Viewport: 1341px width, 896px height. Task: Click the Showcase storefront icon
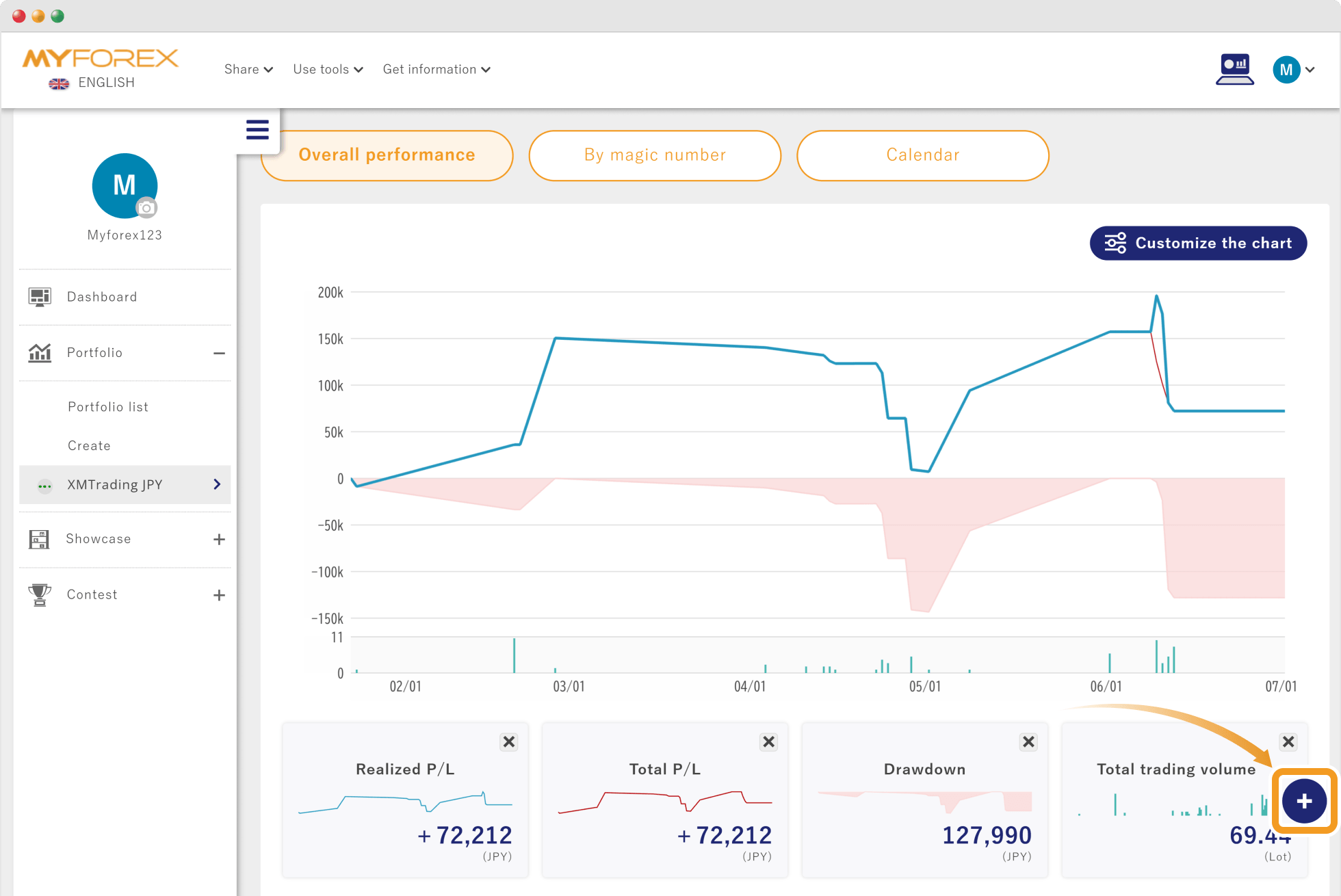coord(39,539)
